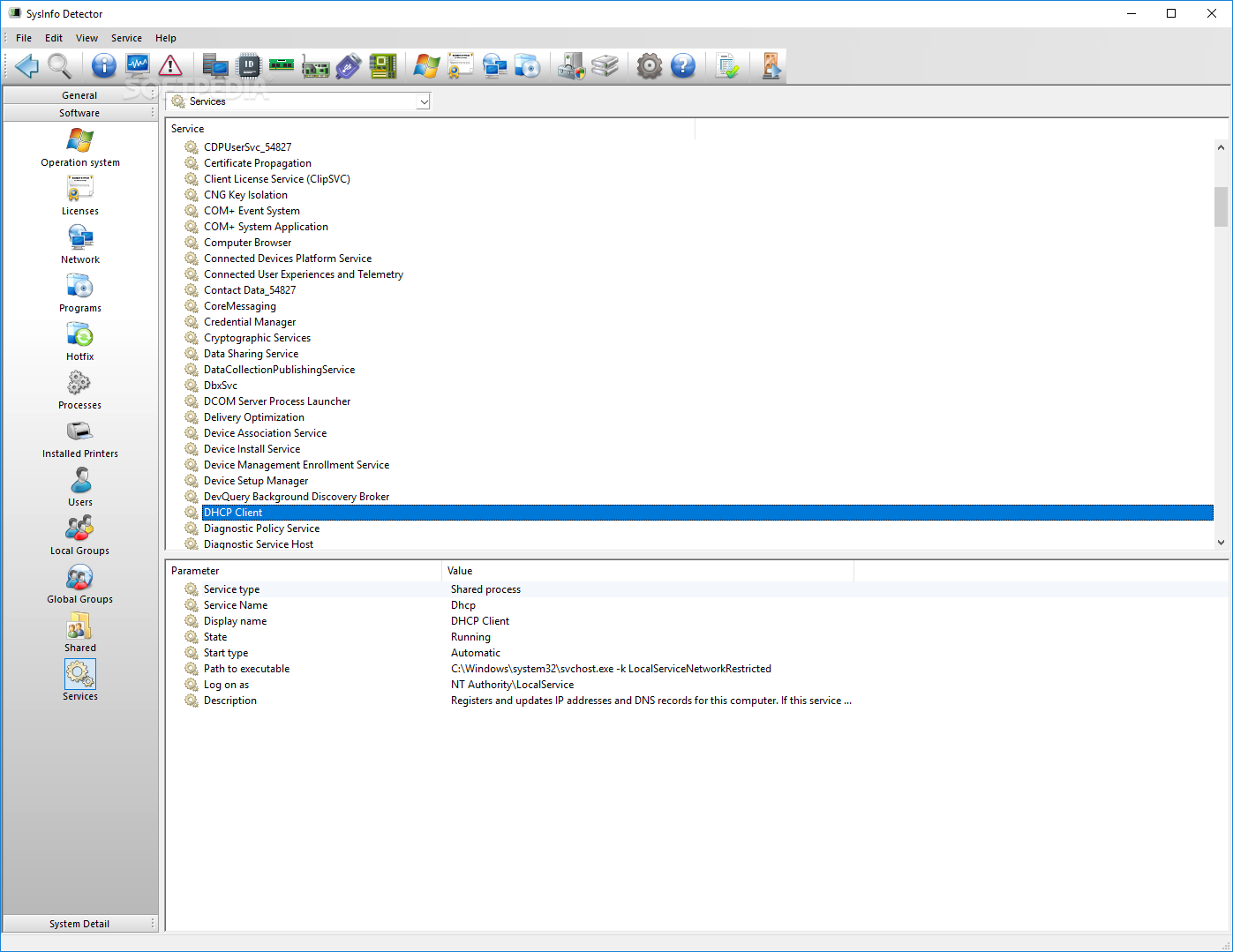
Task: Expand the System Detail sidebar section
Action: coord(79,924)
